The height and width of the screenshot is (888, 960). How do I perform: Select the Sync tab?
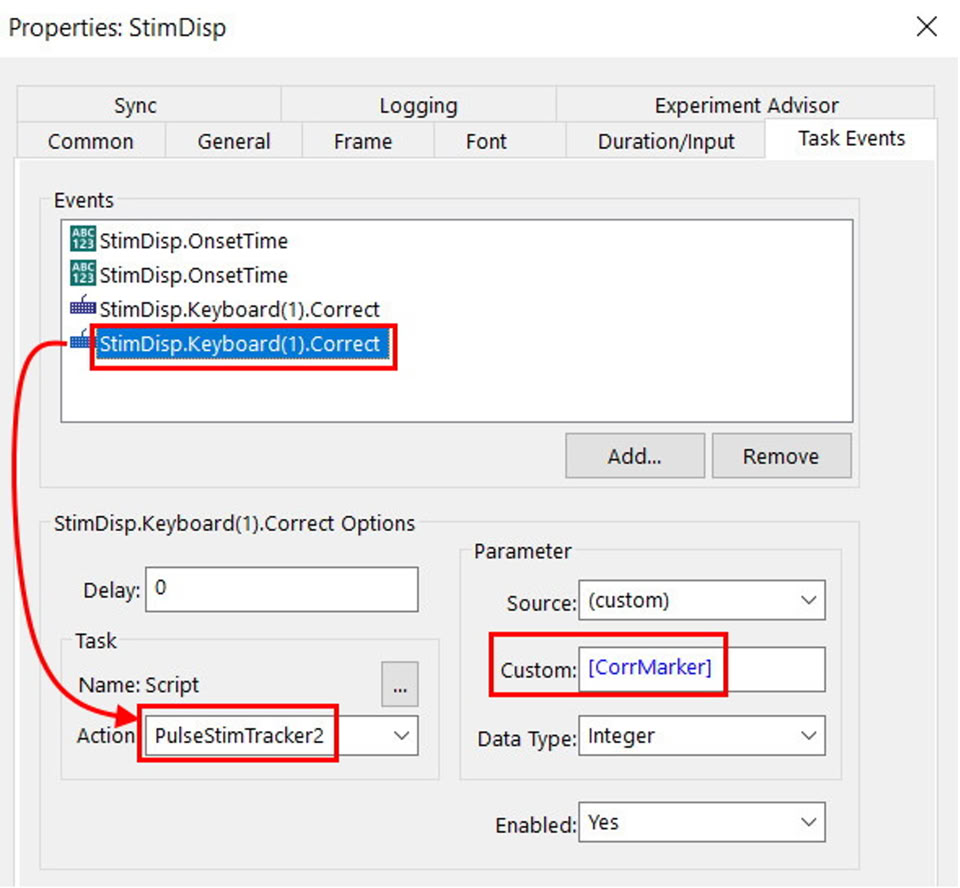135,105
